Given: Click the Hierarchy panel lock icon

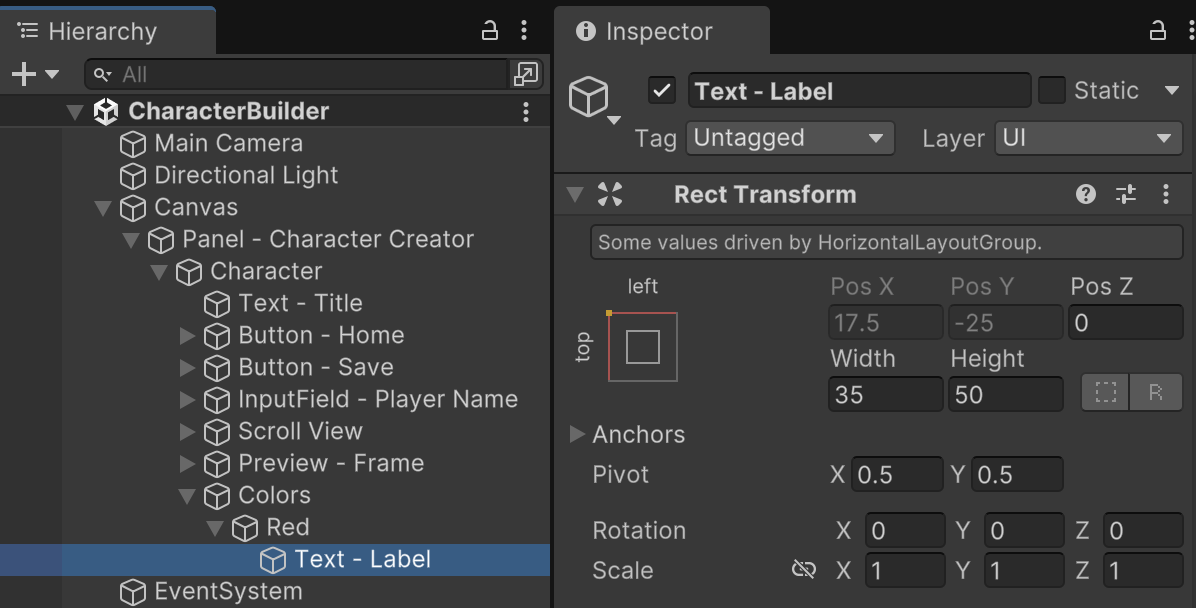Looking at the screenshot, I should (x=490, y=31).
